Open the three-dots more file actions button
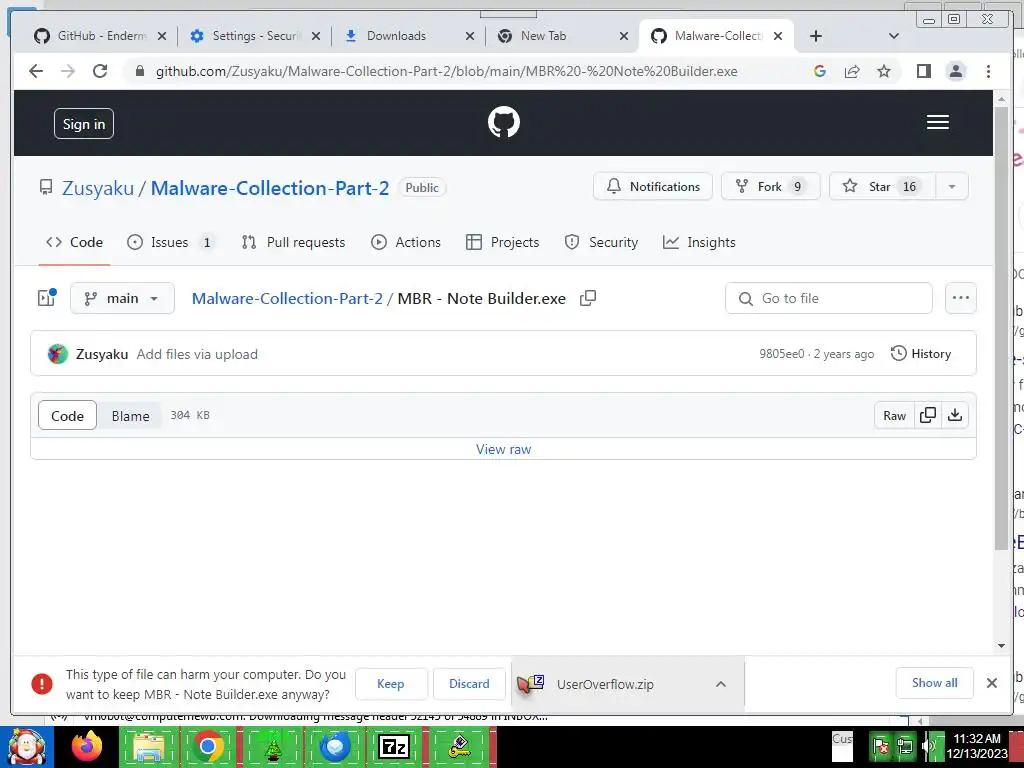The width and height of the screenshot is (1024, 768). (x=961, y=298)
